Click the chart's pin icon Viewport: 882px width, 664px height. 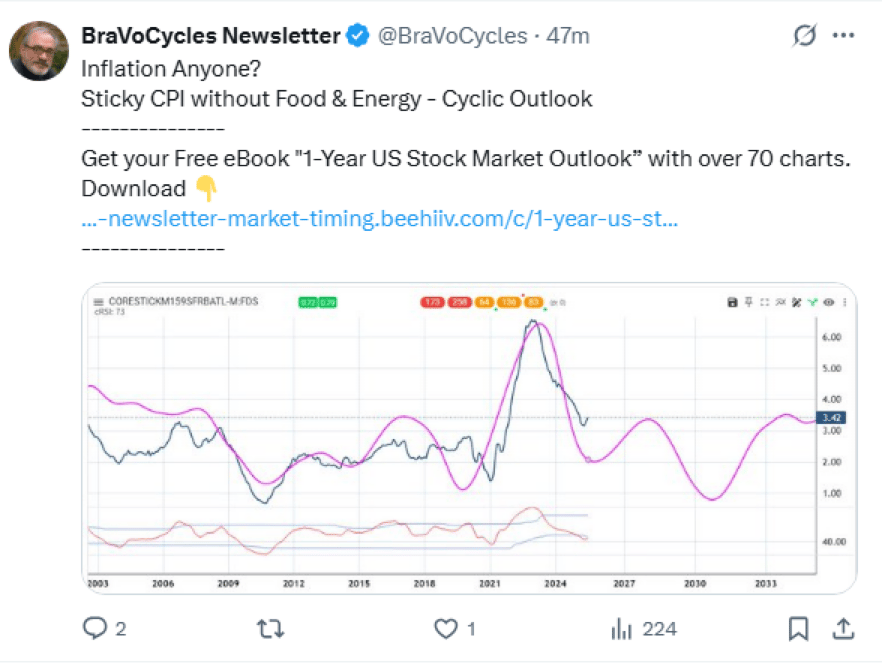click(749, 302)
